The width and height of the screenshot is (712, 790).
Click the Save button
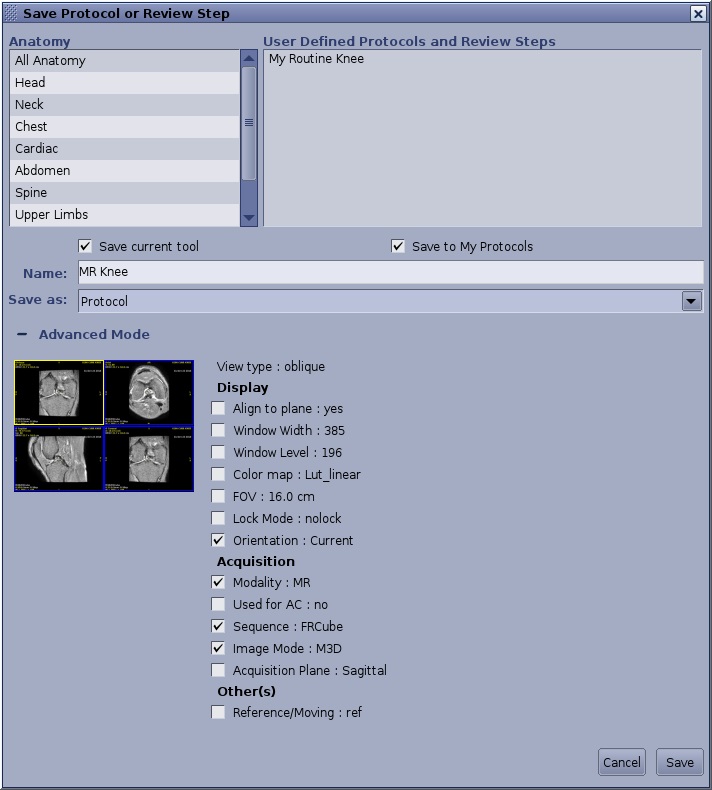click(x=679, y=762)
